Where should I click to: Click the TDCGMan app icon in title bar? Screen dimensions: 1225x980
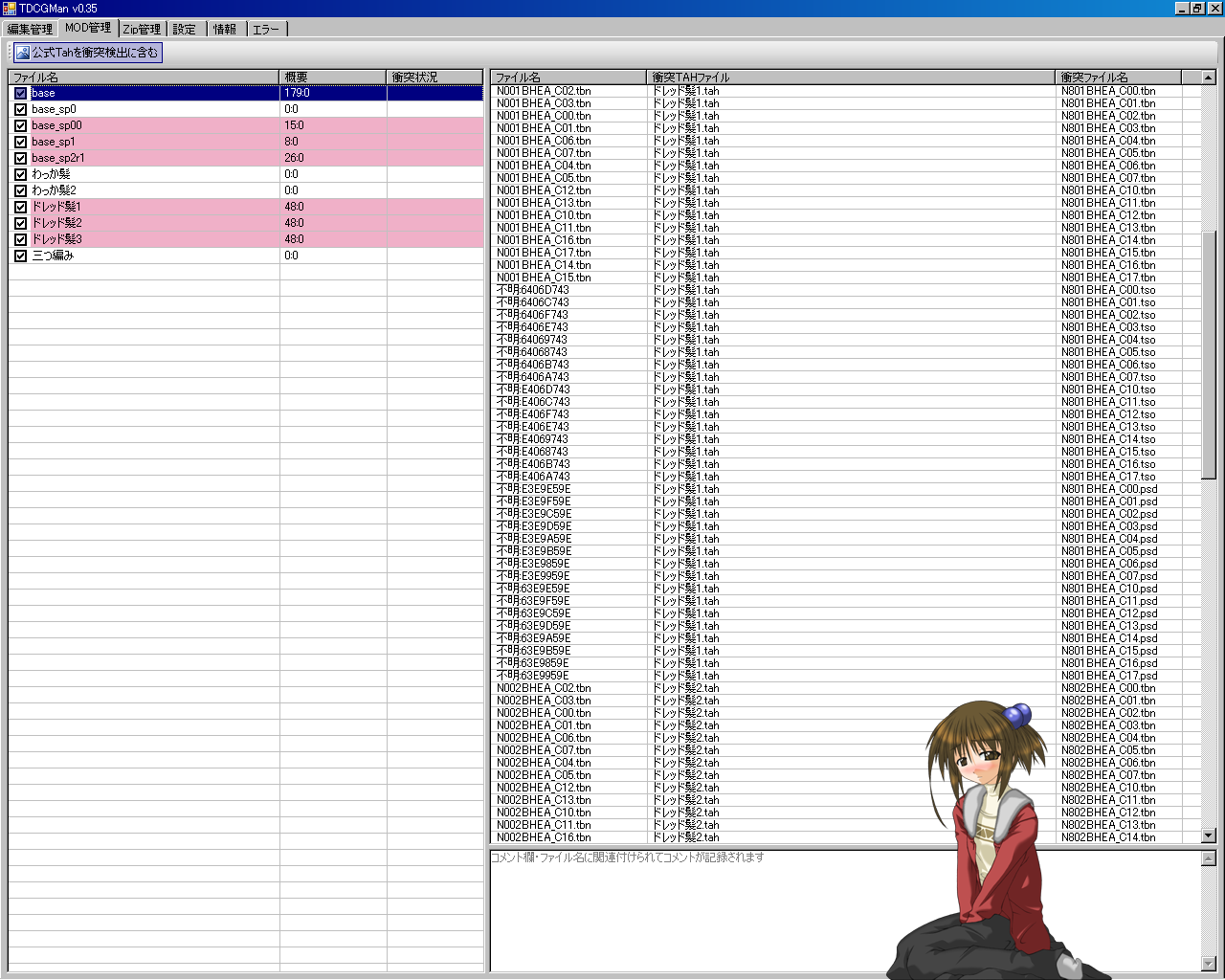point(10,9)
